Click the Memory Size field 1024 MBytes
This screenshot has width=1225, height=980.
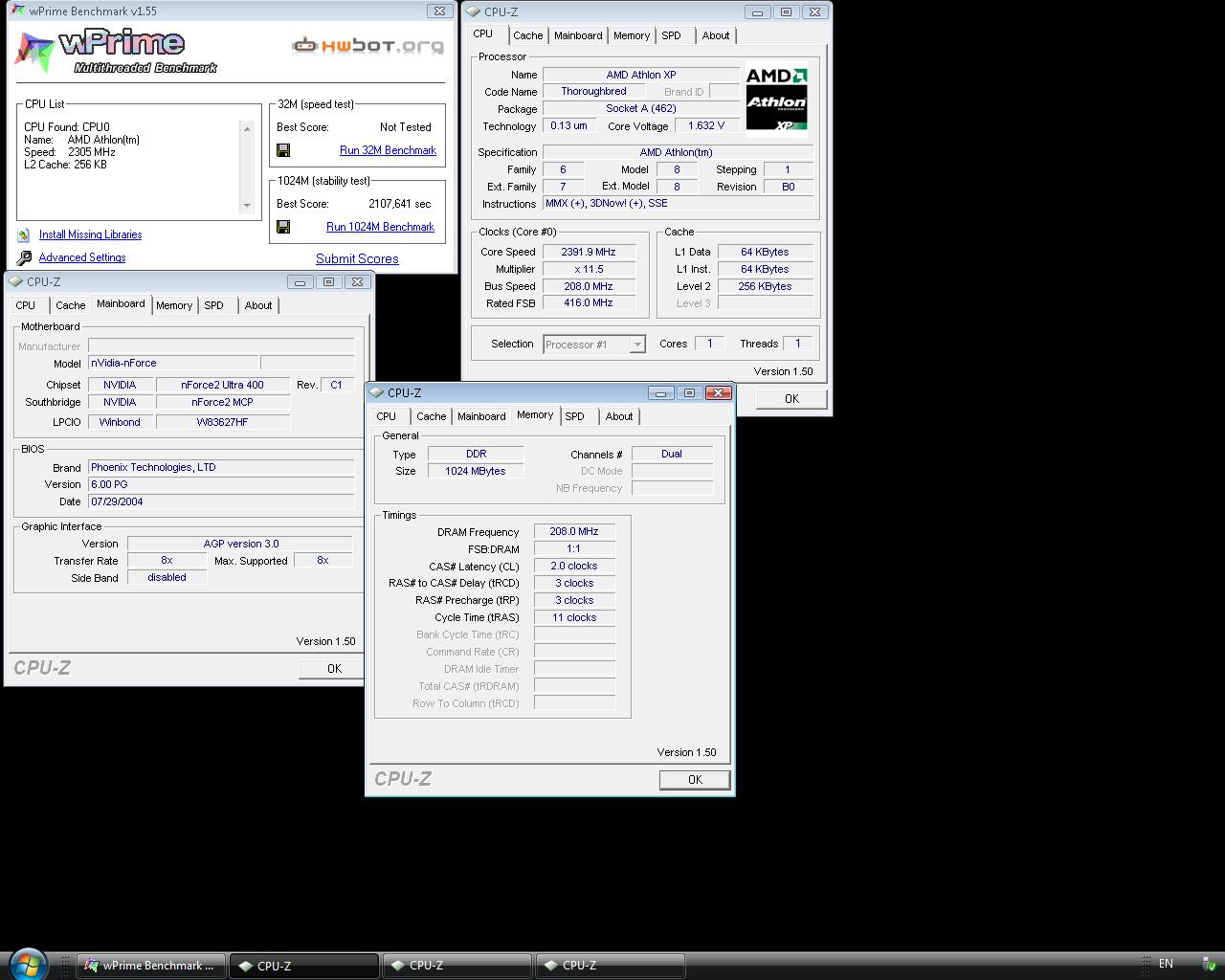(475, 471)
